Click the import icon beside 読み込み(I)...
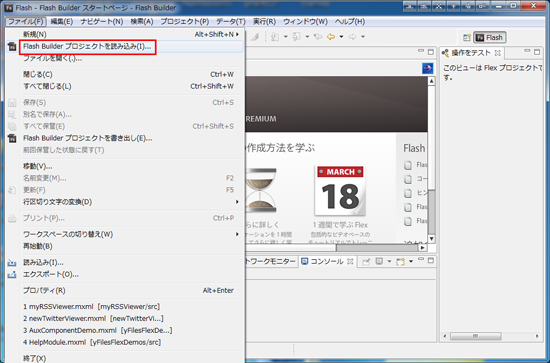550x363 pixels. coord(12,262)
